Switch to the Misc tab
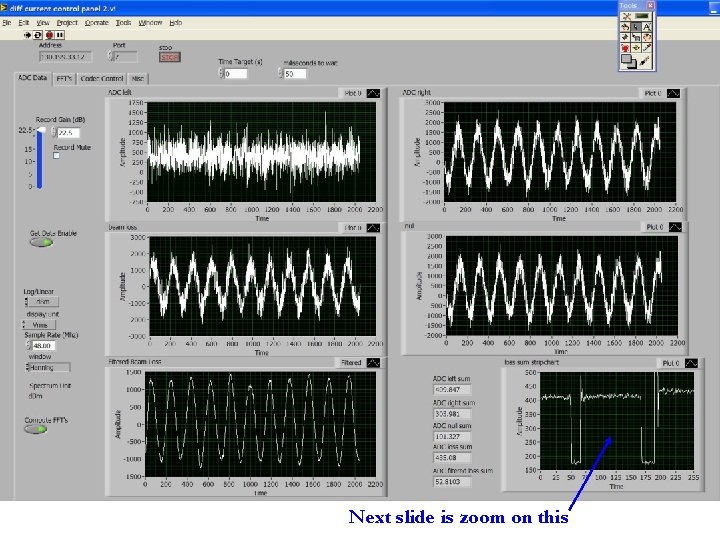Image resolution: width=720 pixels, height=540 pixels. point(138,79)
